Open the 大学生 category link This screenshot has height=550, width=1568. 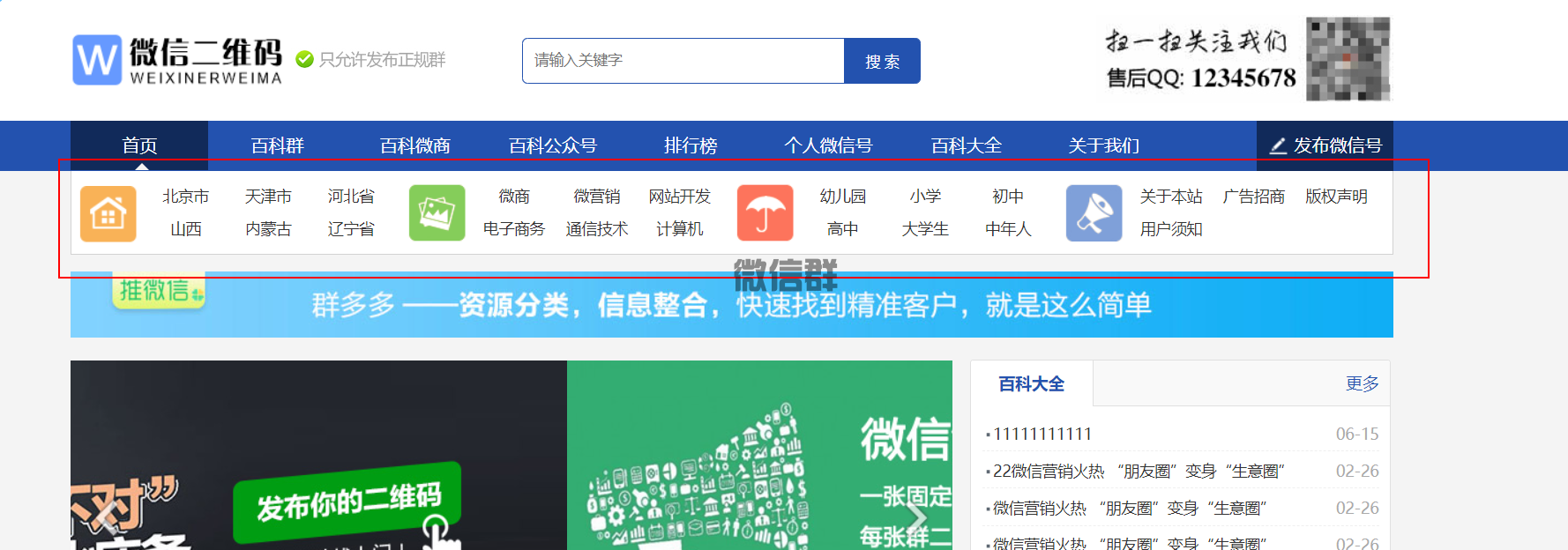[x=925, y=229]
